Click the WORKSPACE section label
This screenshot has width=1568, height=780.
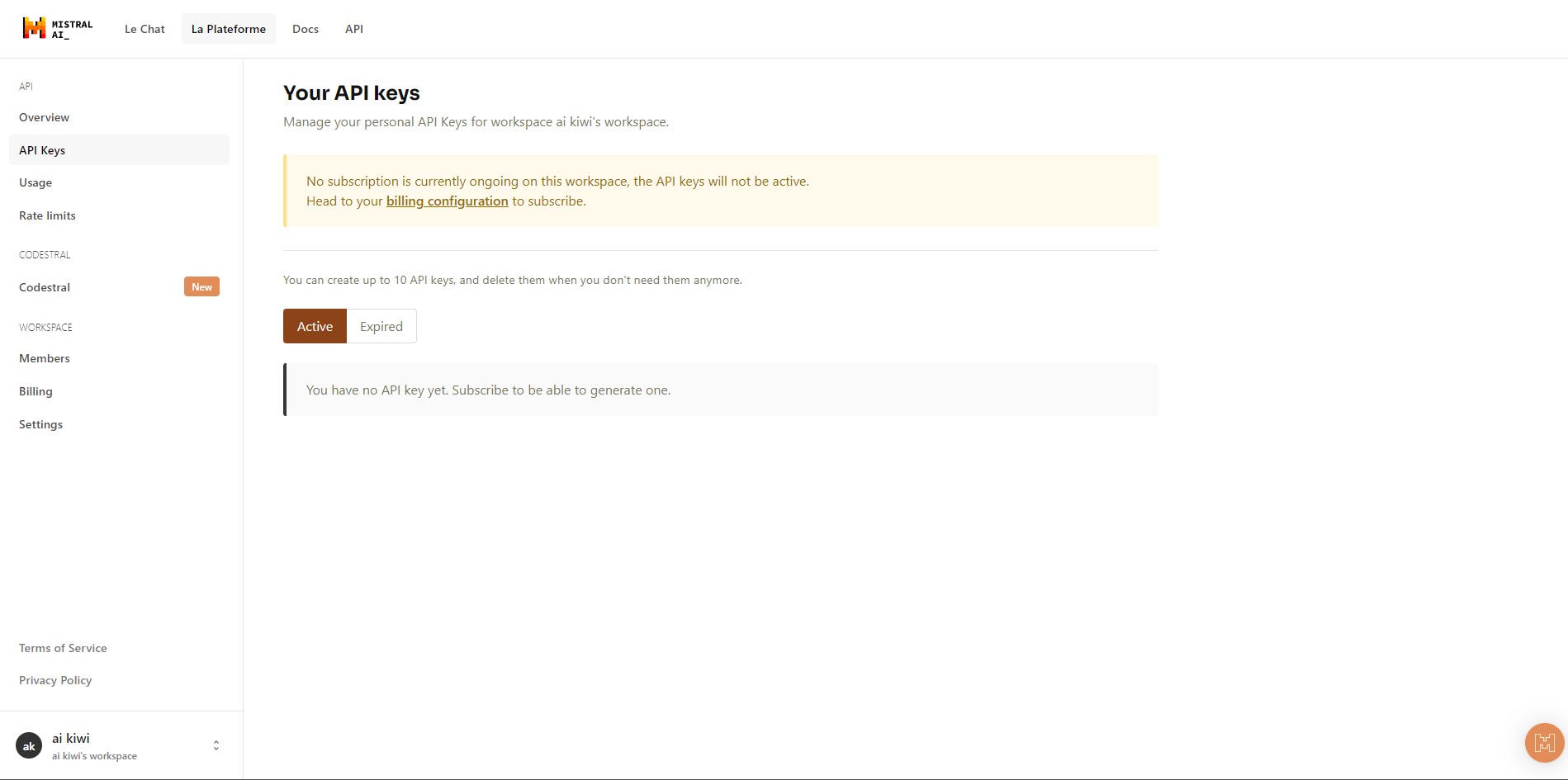coord(45,328)
